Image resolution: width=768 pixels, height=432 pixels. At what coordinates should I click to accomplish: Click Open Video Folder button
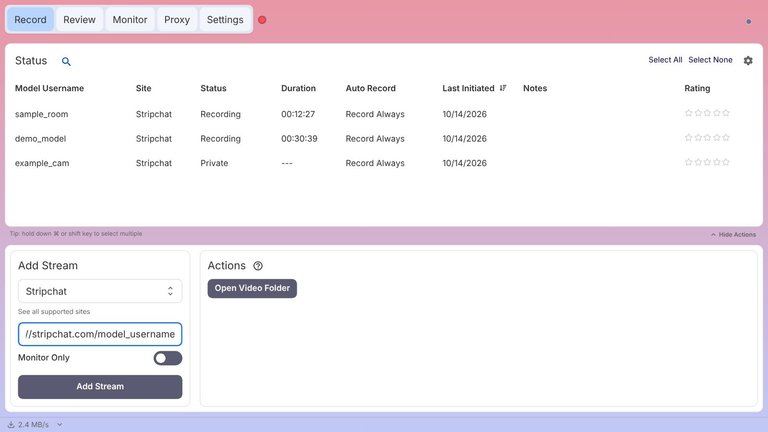point(252,288)
